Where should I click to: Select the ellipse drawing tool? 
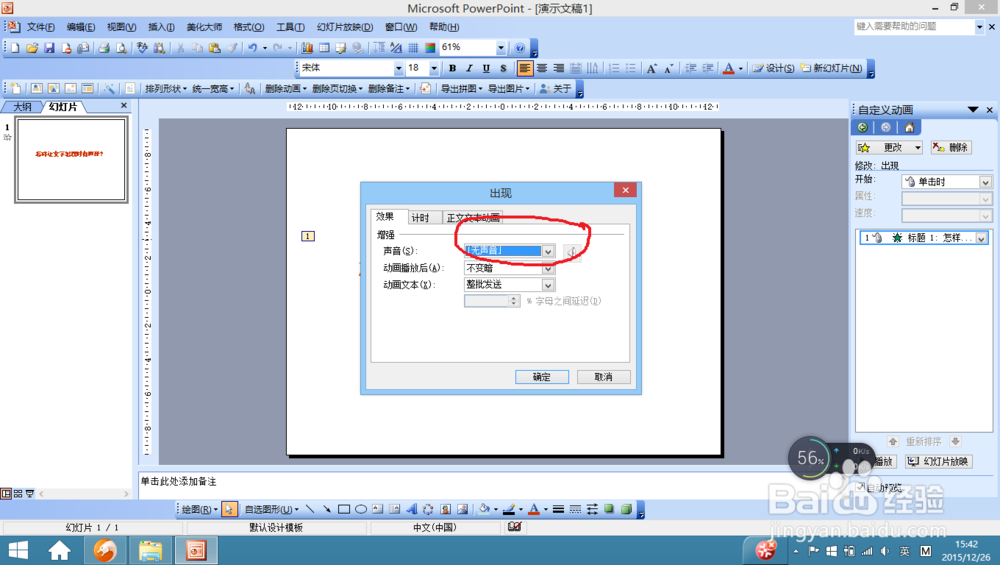click(x=361, y=509)
